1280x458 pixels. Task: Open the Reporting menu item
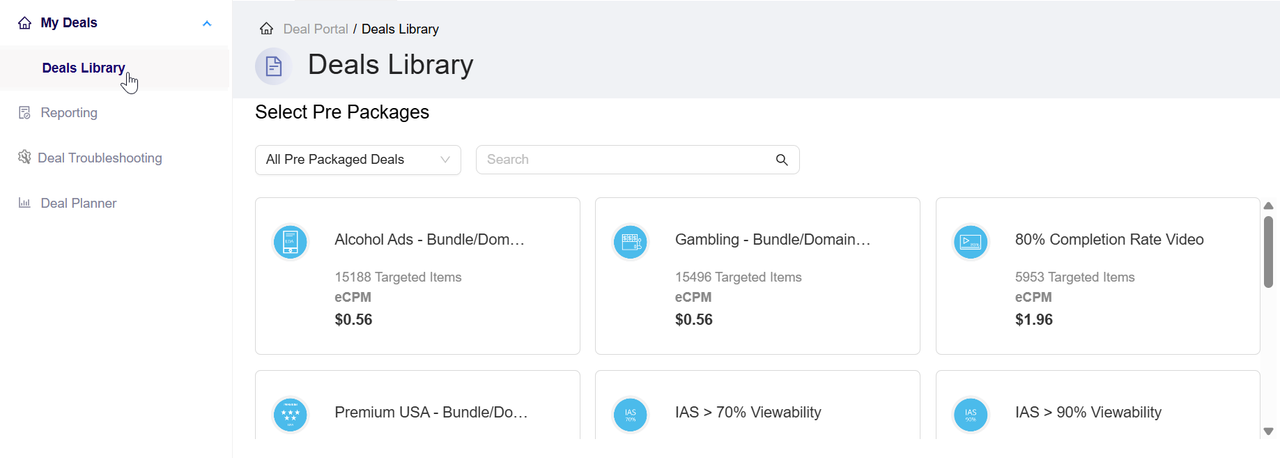click(x=69, y=113)
